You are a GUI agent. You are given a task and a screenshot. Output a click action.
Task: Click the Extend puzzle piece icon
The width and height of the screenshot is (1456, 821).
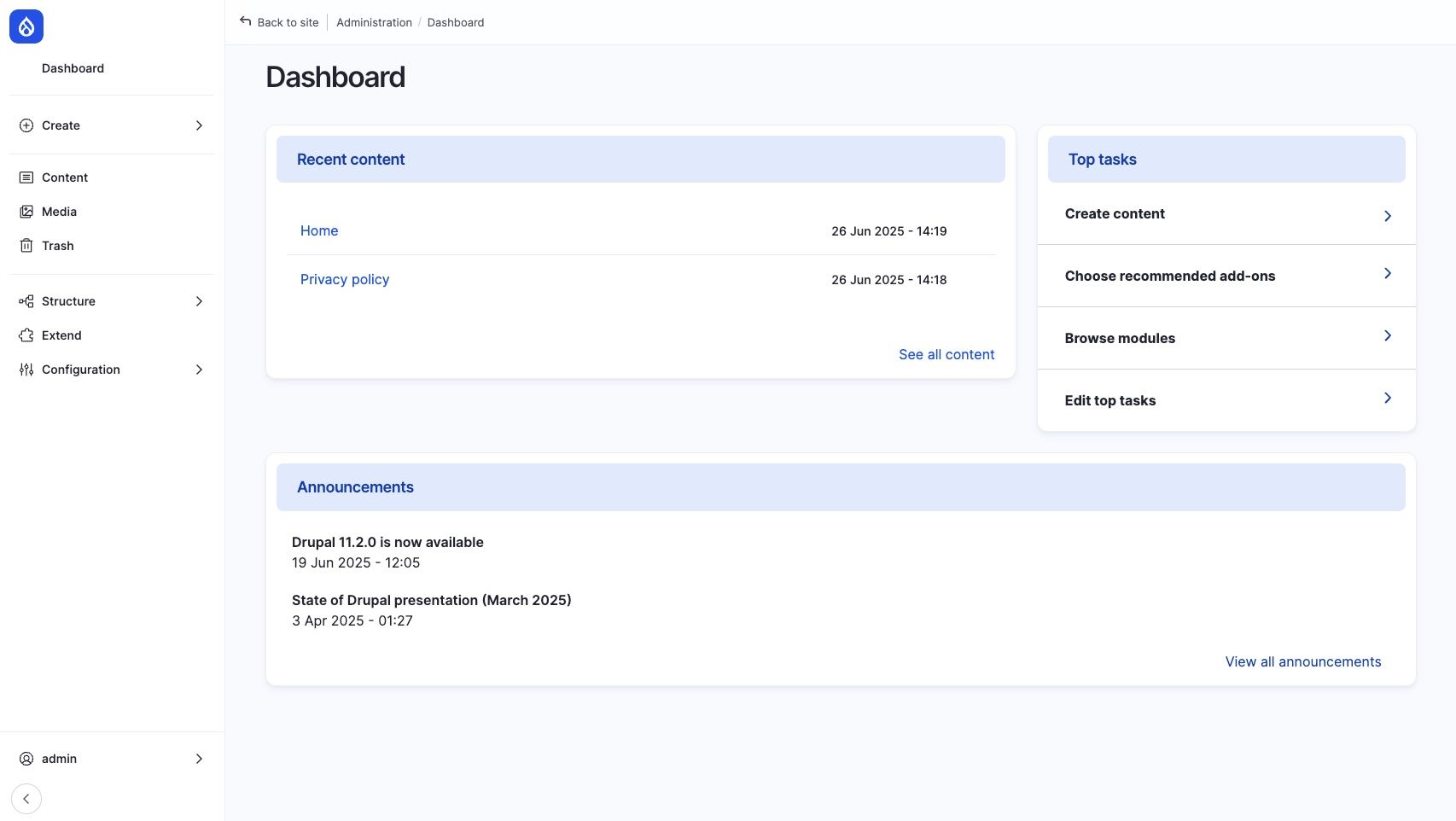click(26, 335)
